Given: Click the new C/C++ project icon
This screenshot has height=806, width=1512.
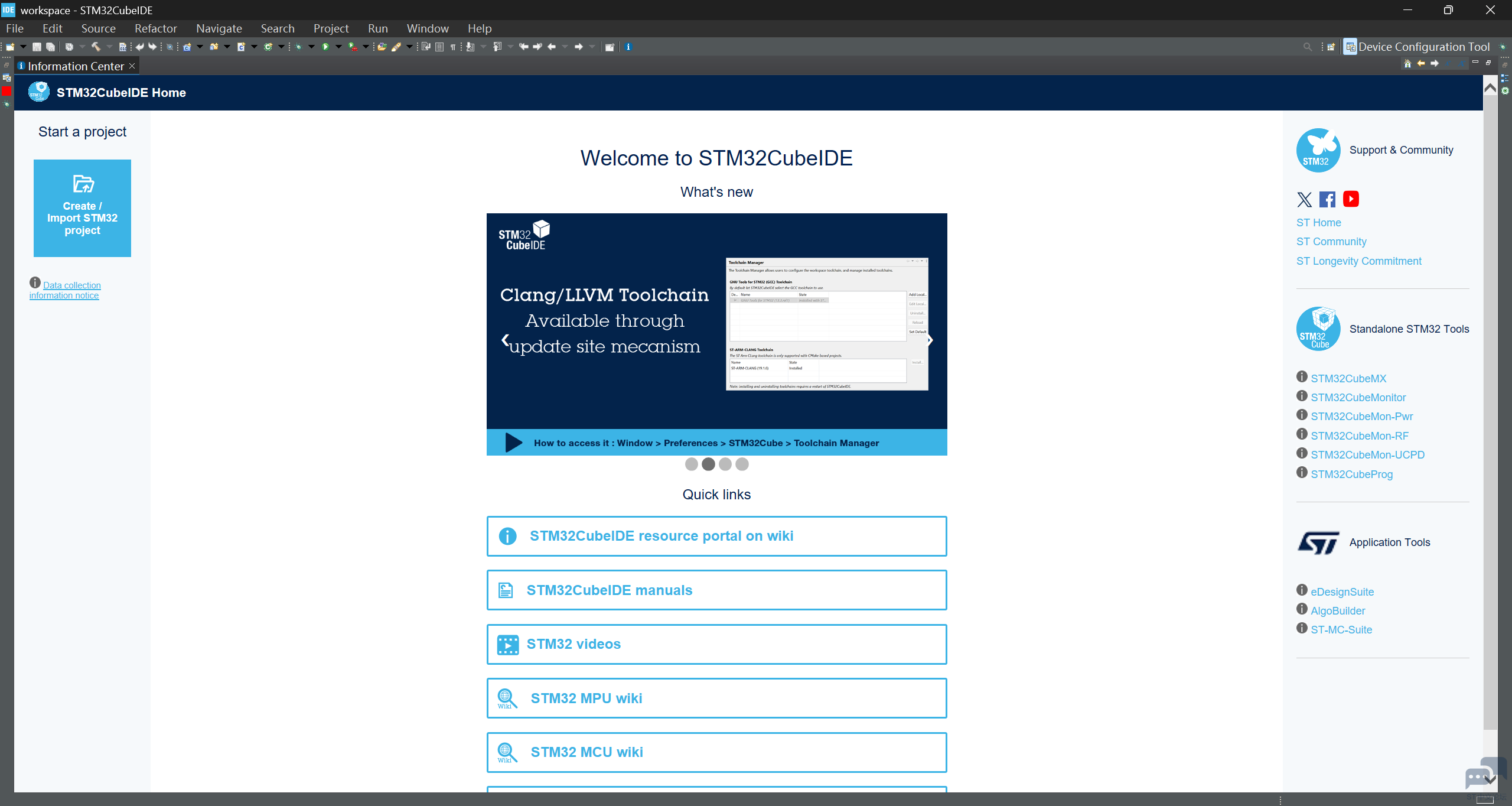Looking at the screenshot, I should 187,47.
